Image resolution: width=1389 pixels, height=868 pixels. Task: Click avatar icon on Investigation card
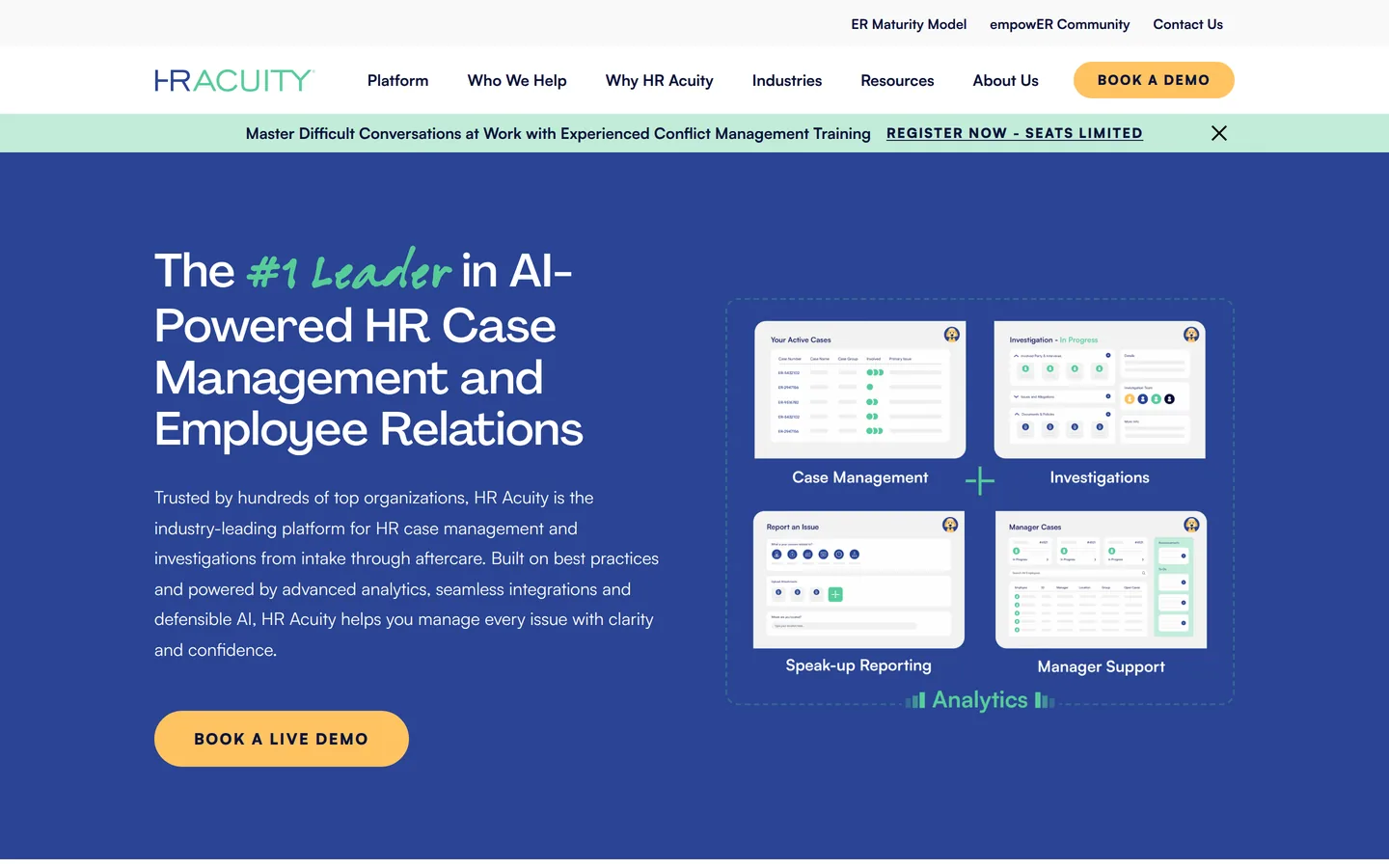tap(1191, 335)
